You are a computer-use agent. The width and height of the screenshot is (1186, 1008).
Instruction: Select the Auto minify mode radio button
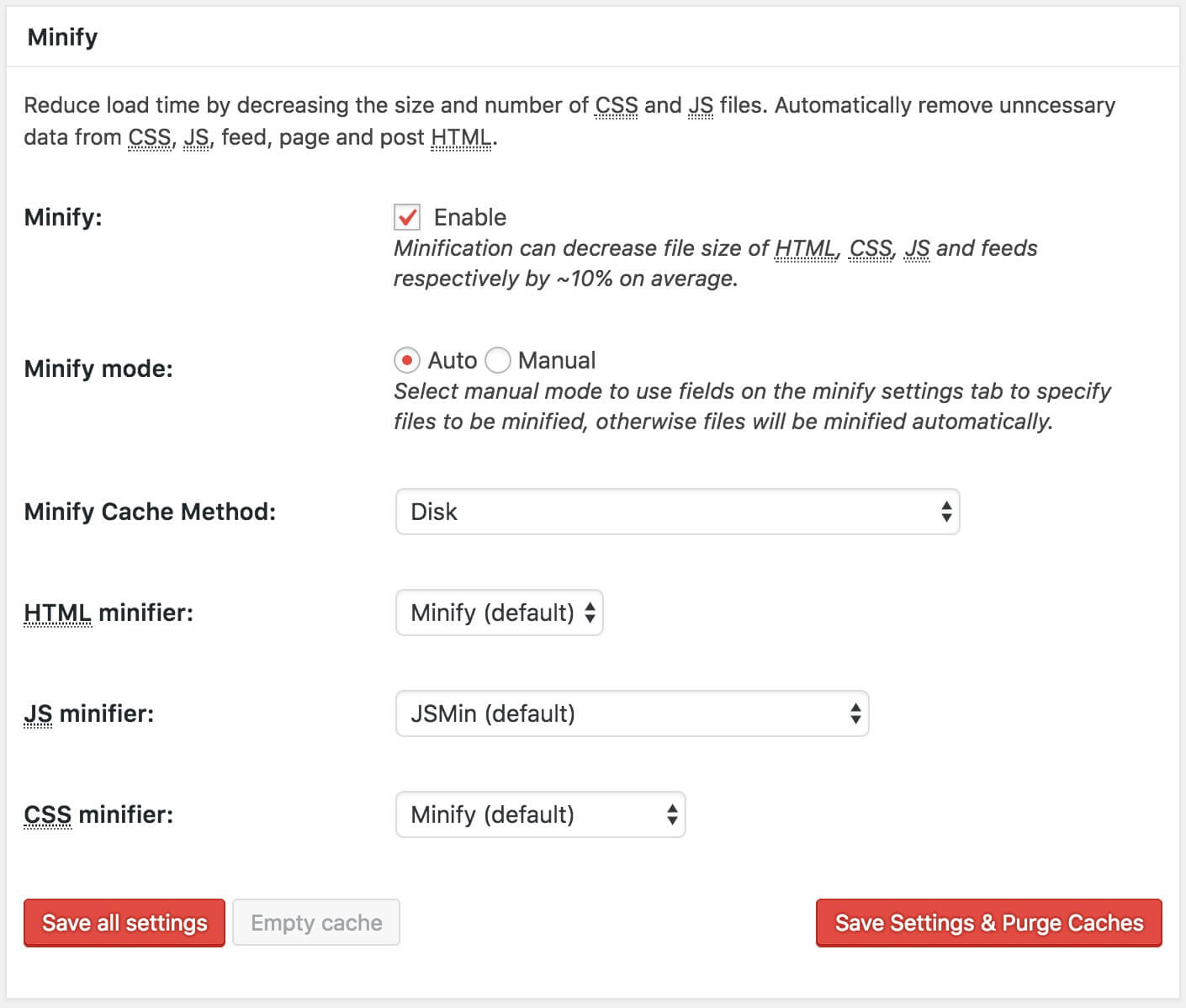407,360
